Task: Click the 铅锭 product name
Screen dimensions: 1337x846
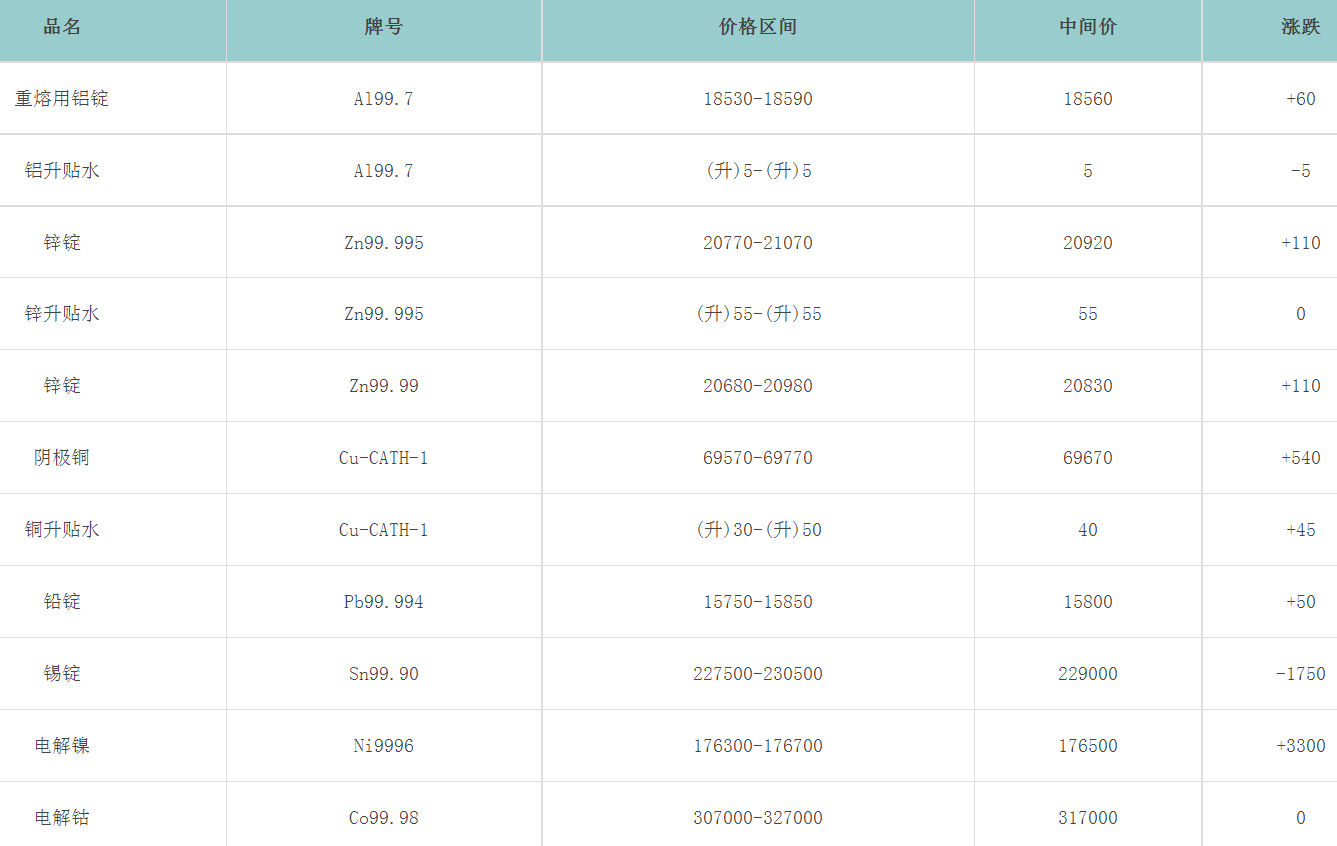Action: point(62,602)
